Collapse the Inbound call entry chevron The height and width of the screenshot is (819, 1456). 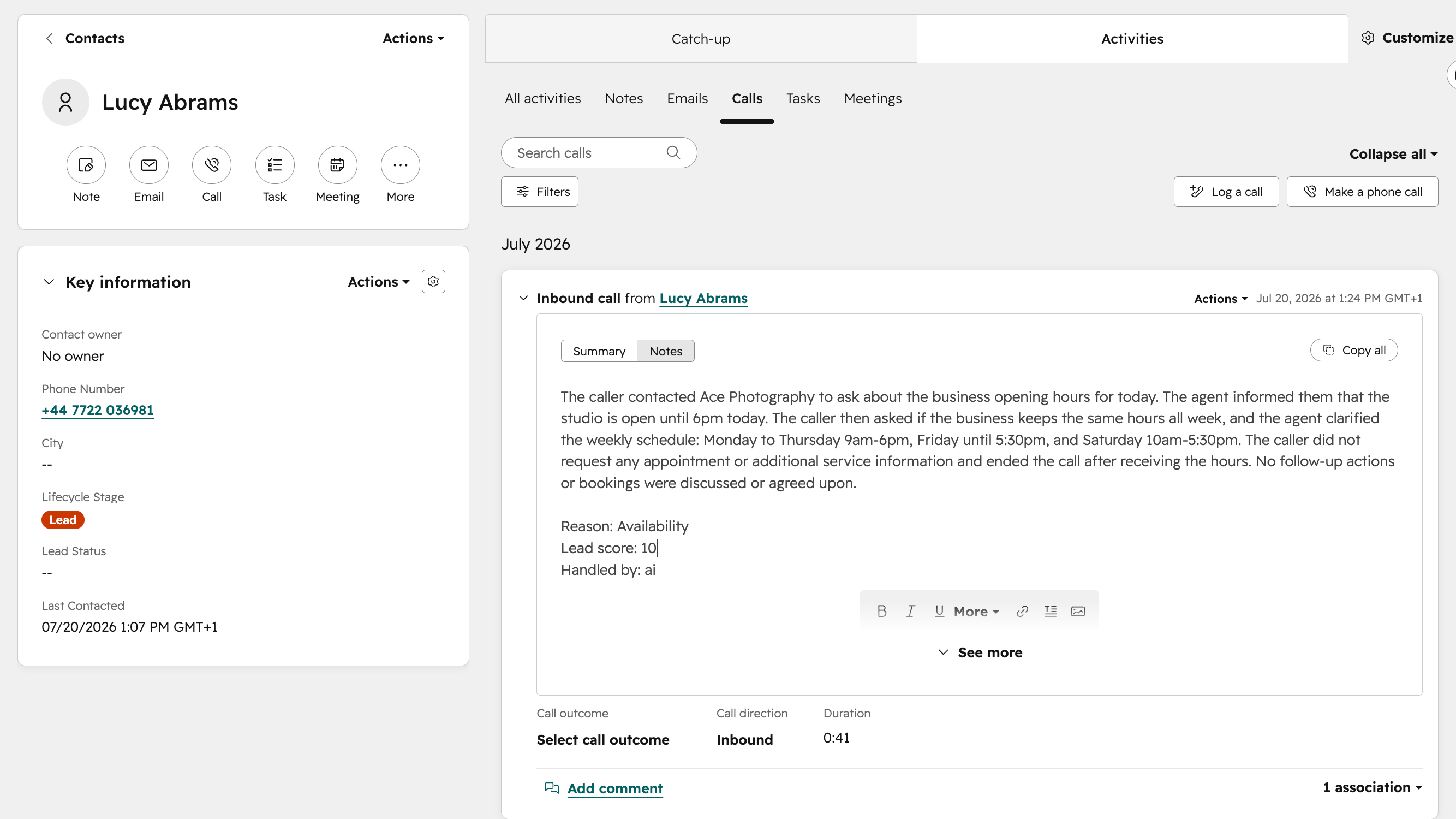523,298
